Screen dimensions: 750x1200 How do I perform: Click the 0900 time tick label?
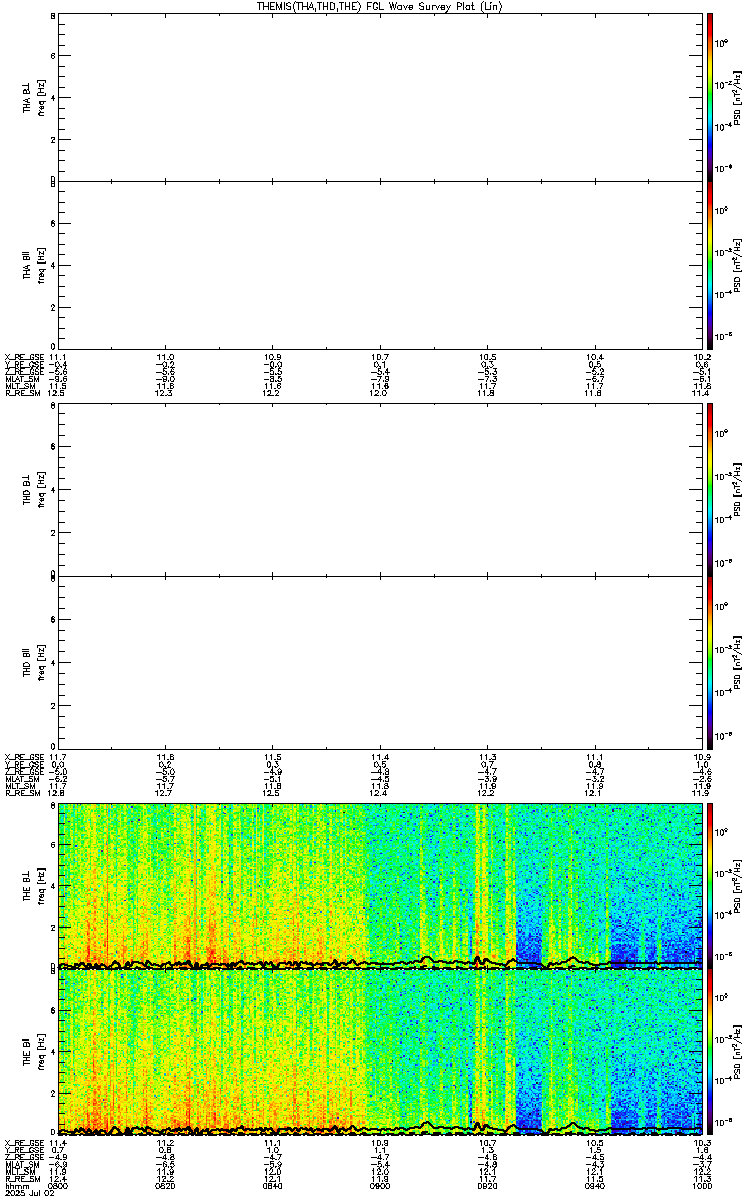(379, 1187)
